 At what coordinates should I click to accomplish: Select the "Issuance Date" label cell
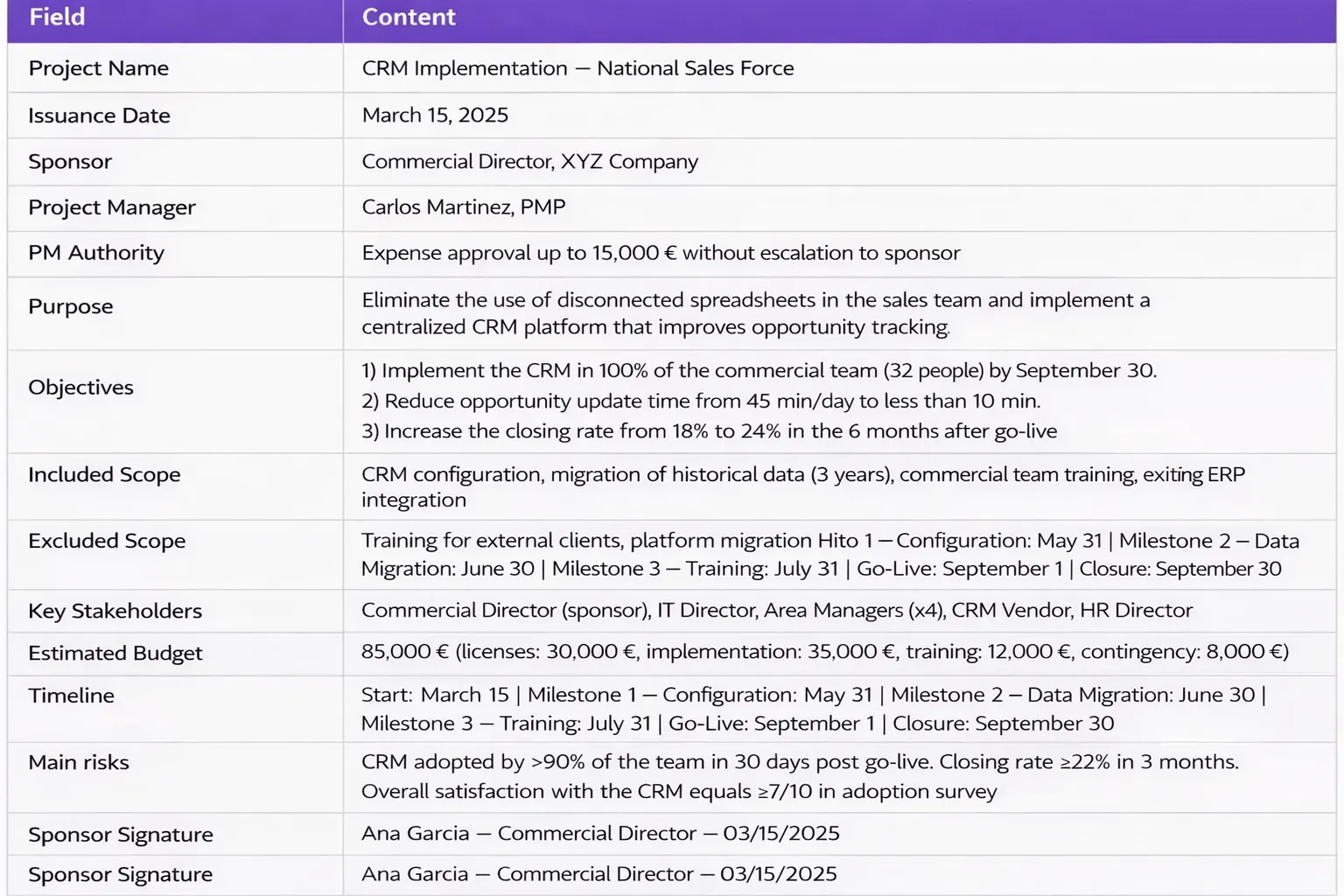99,115
